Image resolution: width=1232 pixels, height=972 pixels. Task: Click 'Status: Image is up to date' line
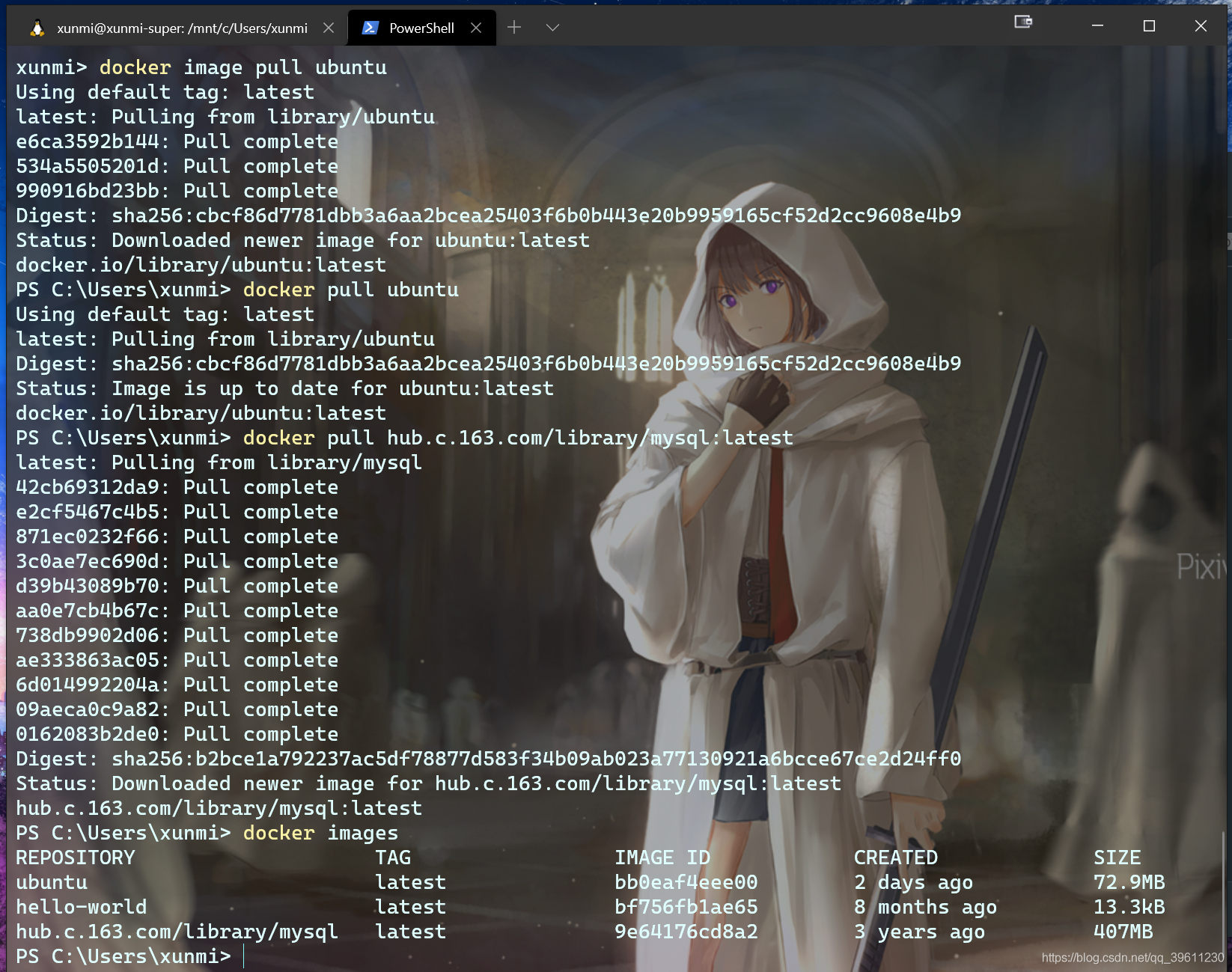tap(284, 388)
